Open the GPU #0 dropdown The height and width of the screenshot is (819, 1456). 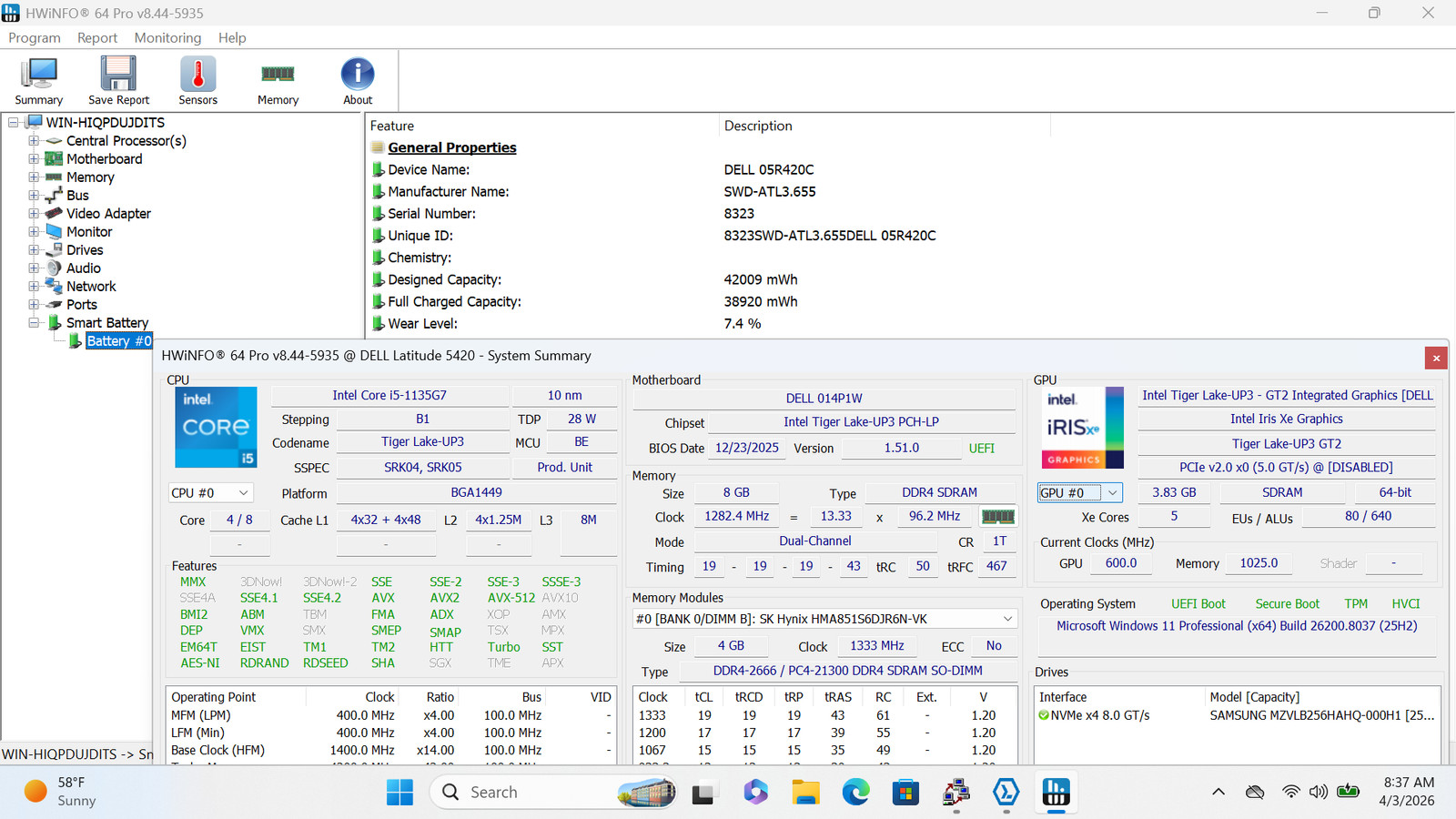click(1080, 492)
